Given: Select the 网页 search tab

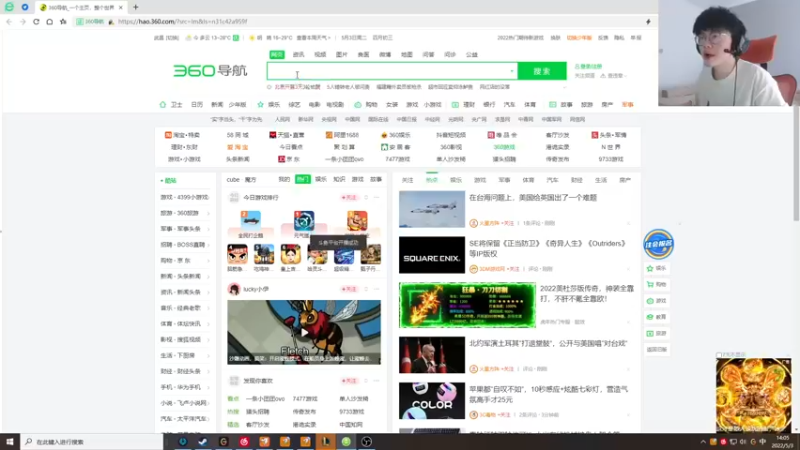Looking at the screenshot, I should pyautogui.click(x=277, y=55).
